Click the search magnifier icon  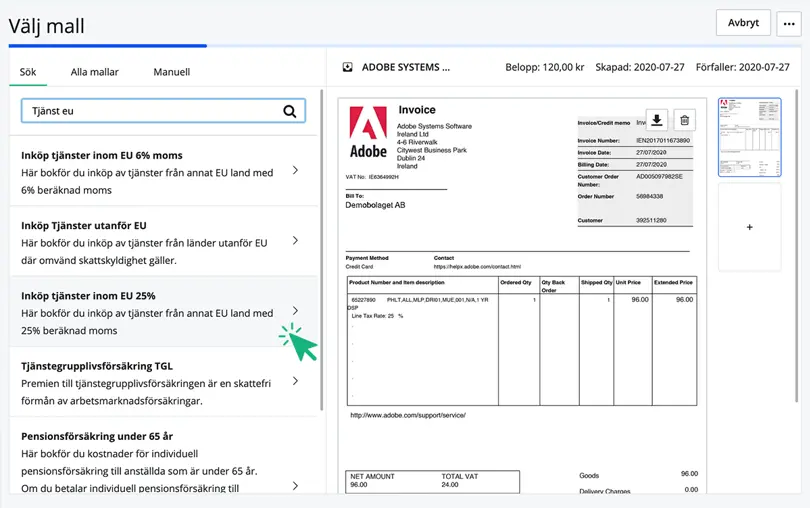(x=290, y=111)
